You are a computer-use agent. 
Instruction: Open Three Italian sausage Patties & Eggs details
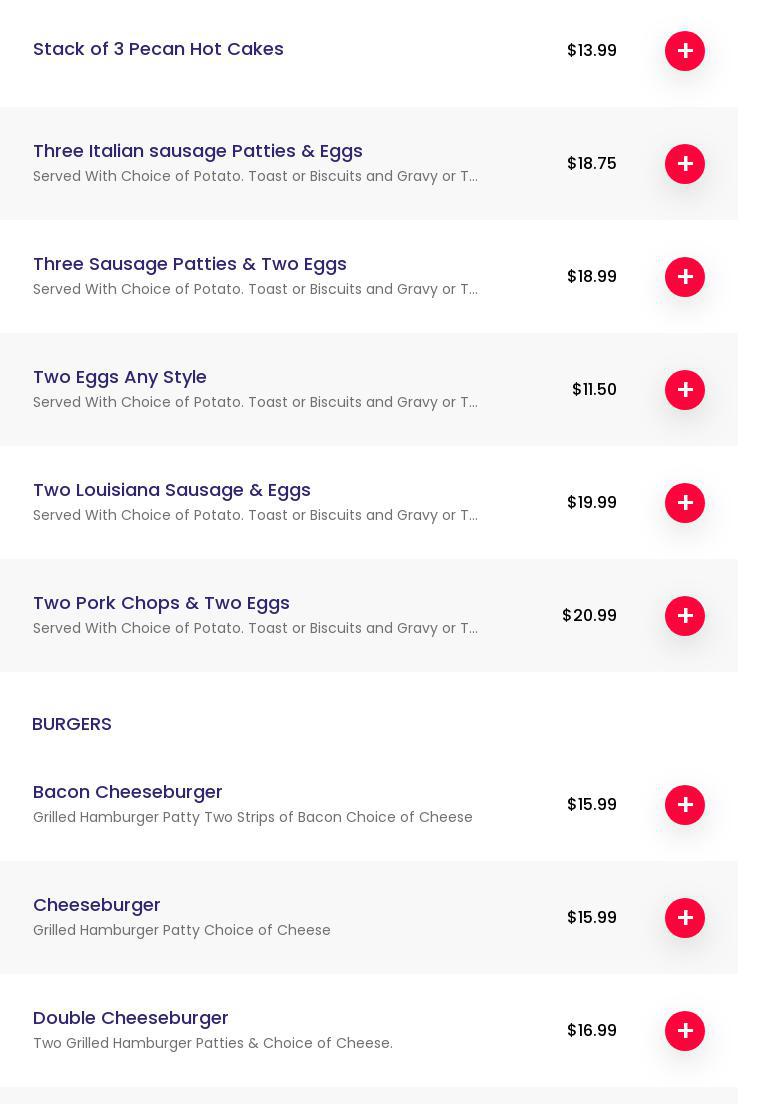click(197, 151)
